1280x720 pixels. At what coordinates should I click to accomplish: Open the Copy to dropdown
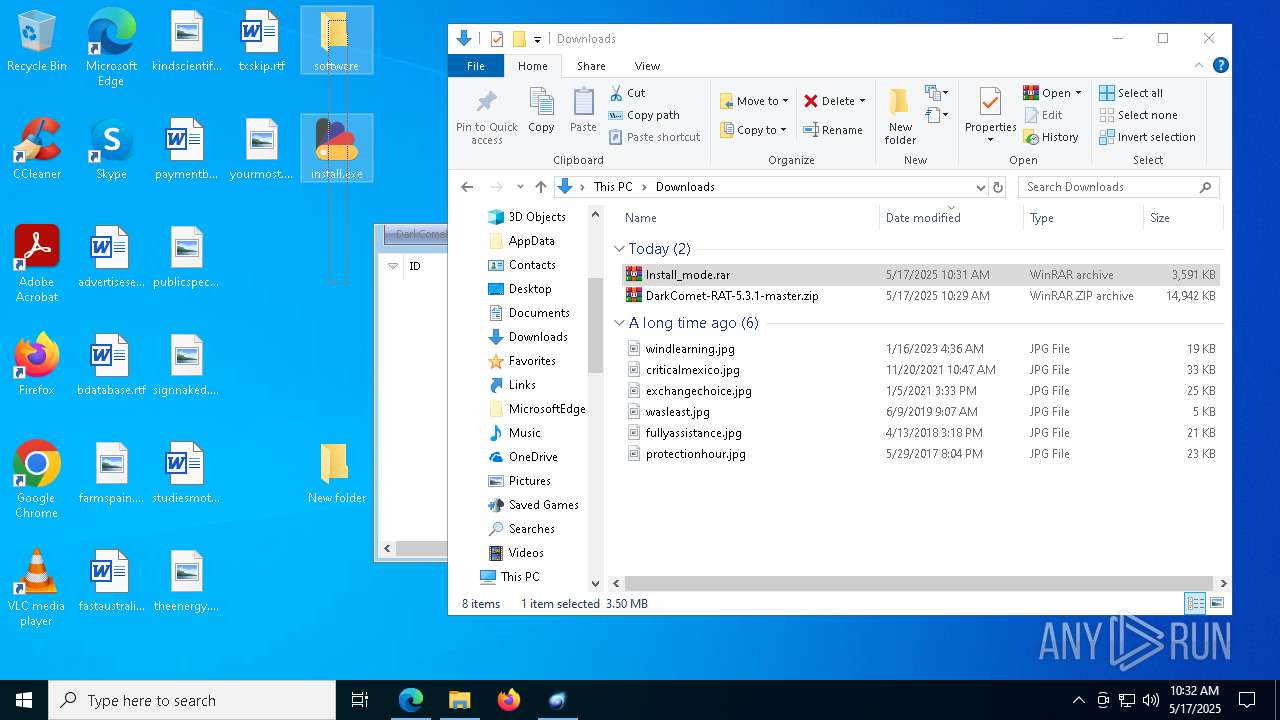(x=754, y=130)
